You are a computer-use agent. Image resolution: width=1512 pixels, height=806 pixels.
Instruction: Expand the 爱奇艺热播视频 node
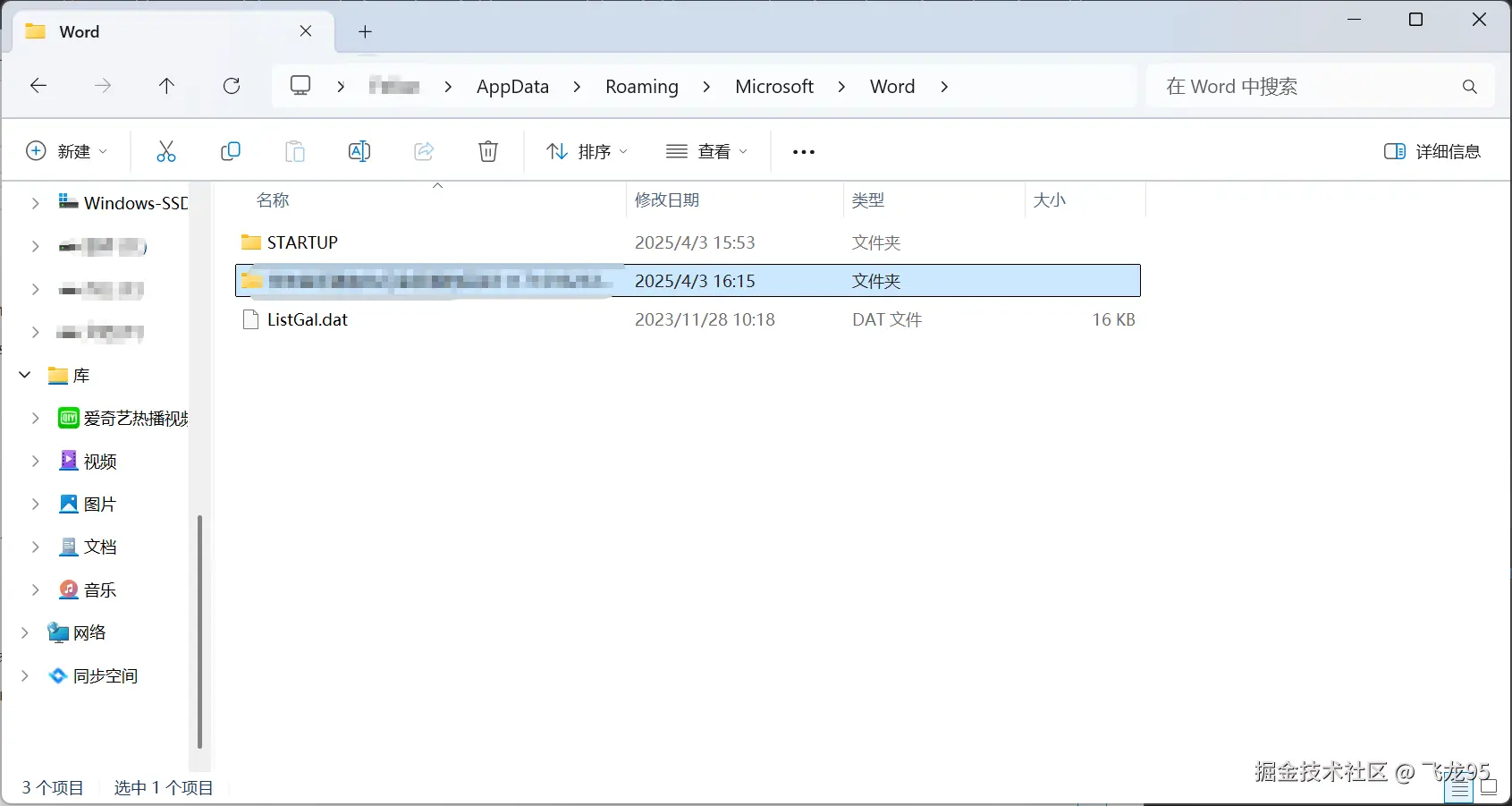click(x=35, y=418)
